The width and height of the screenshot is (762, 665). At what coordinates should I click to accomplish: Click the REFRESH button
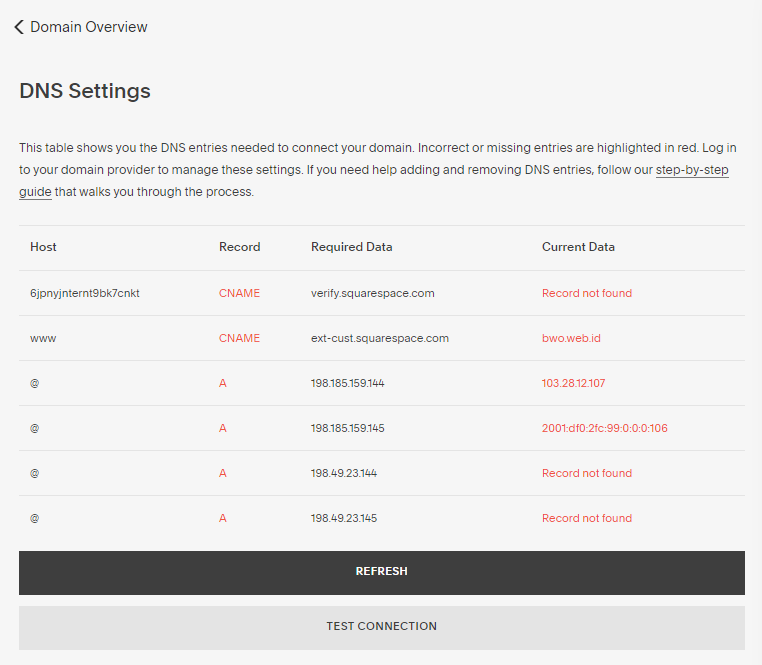click(381, 573)
